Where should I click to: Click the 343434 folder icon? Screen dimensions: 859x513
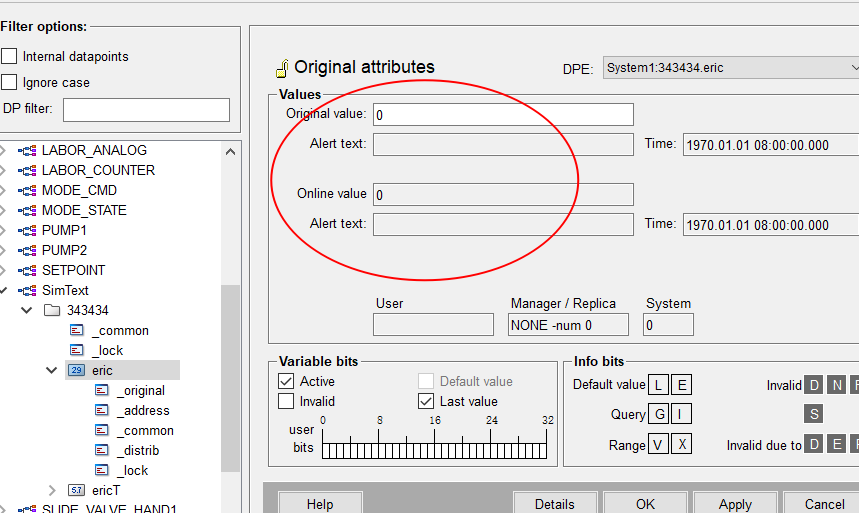pos(52,310)
